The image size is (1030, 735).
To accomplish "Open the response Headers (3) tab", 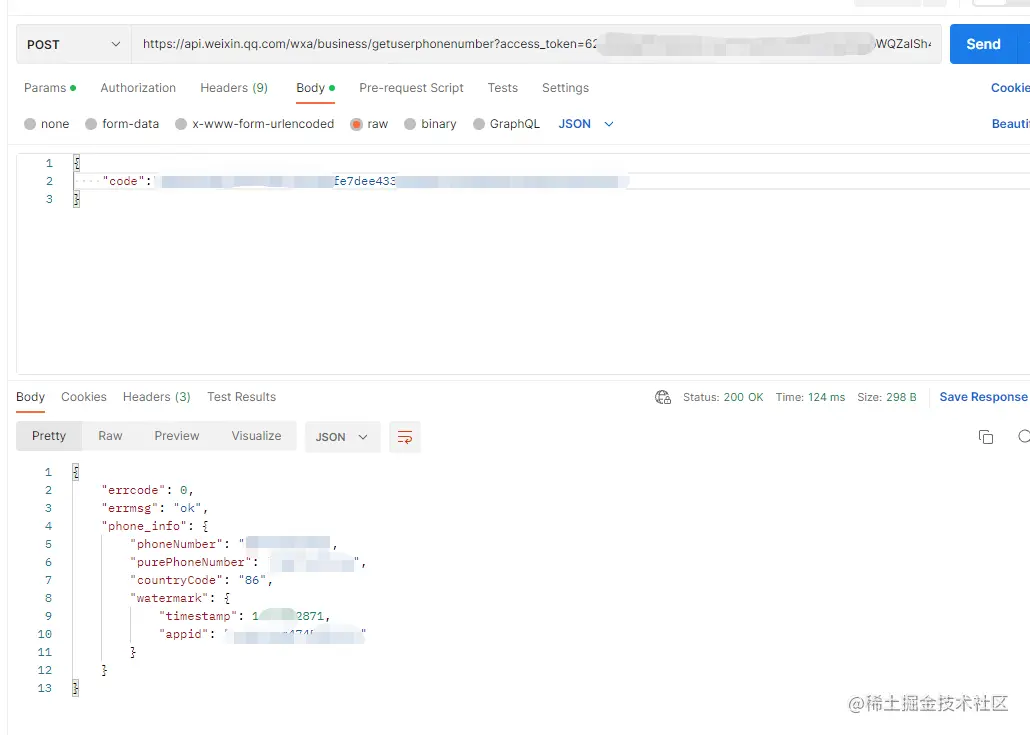I will coord(156,397).
